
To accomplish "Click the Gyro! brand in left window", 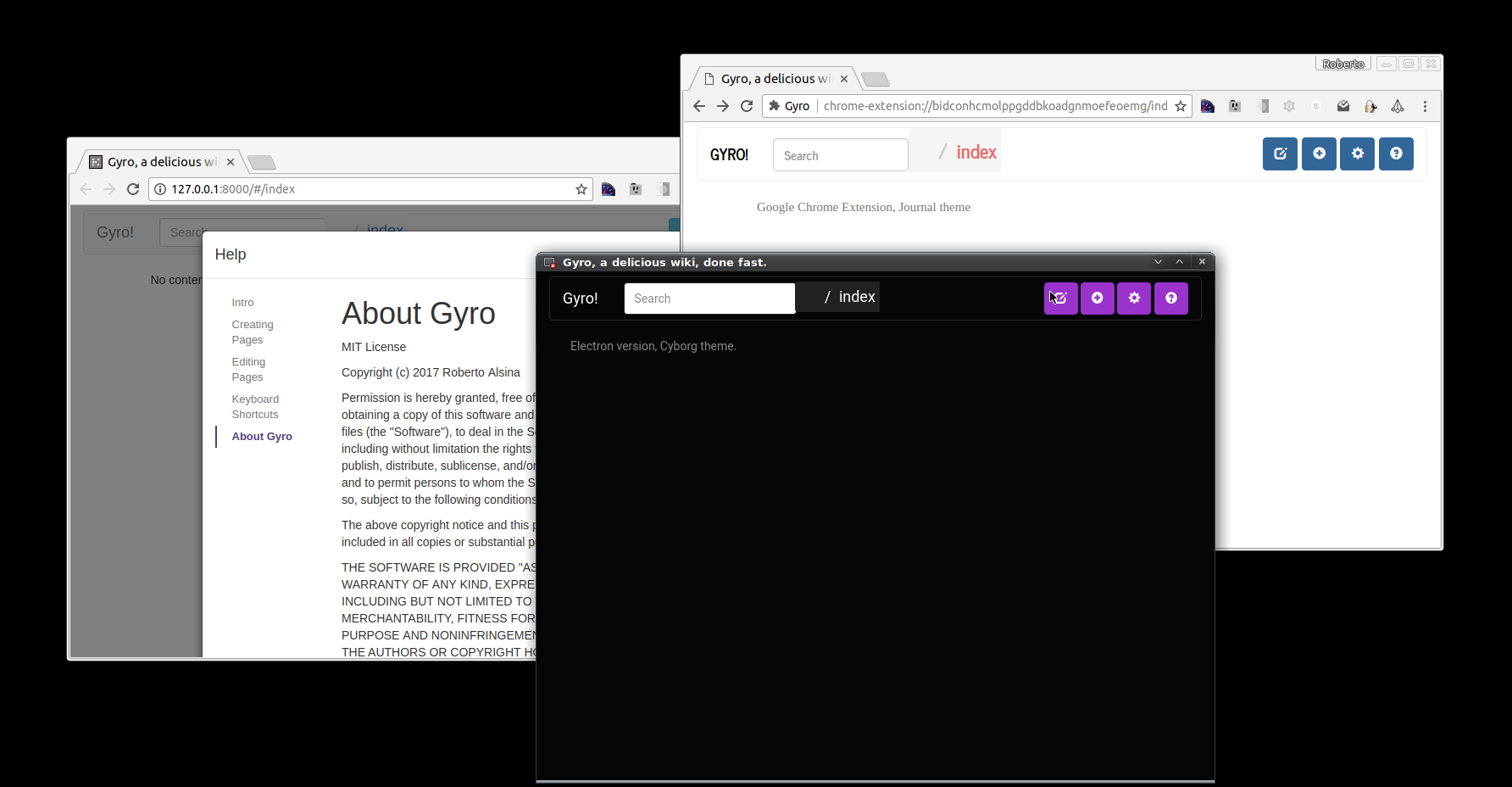I will (115, 232).
